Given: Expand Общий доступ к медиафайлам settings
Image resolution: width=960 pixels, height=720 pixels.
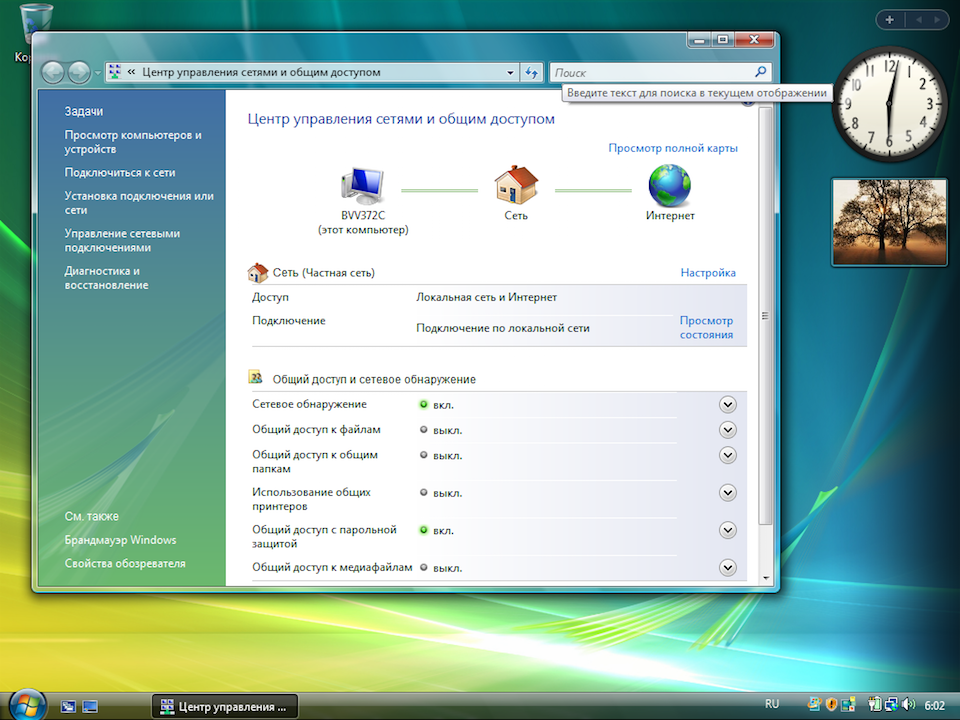Looking at the screenshot, I should [727, 568].
